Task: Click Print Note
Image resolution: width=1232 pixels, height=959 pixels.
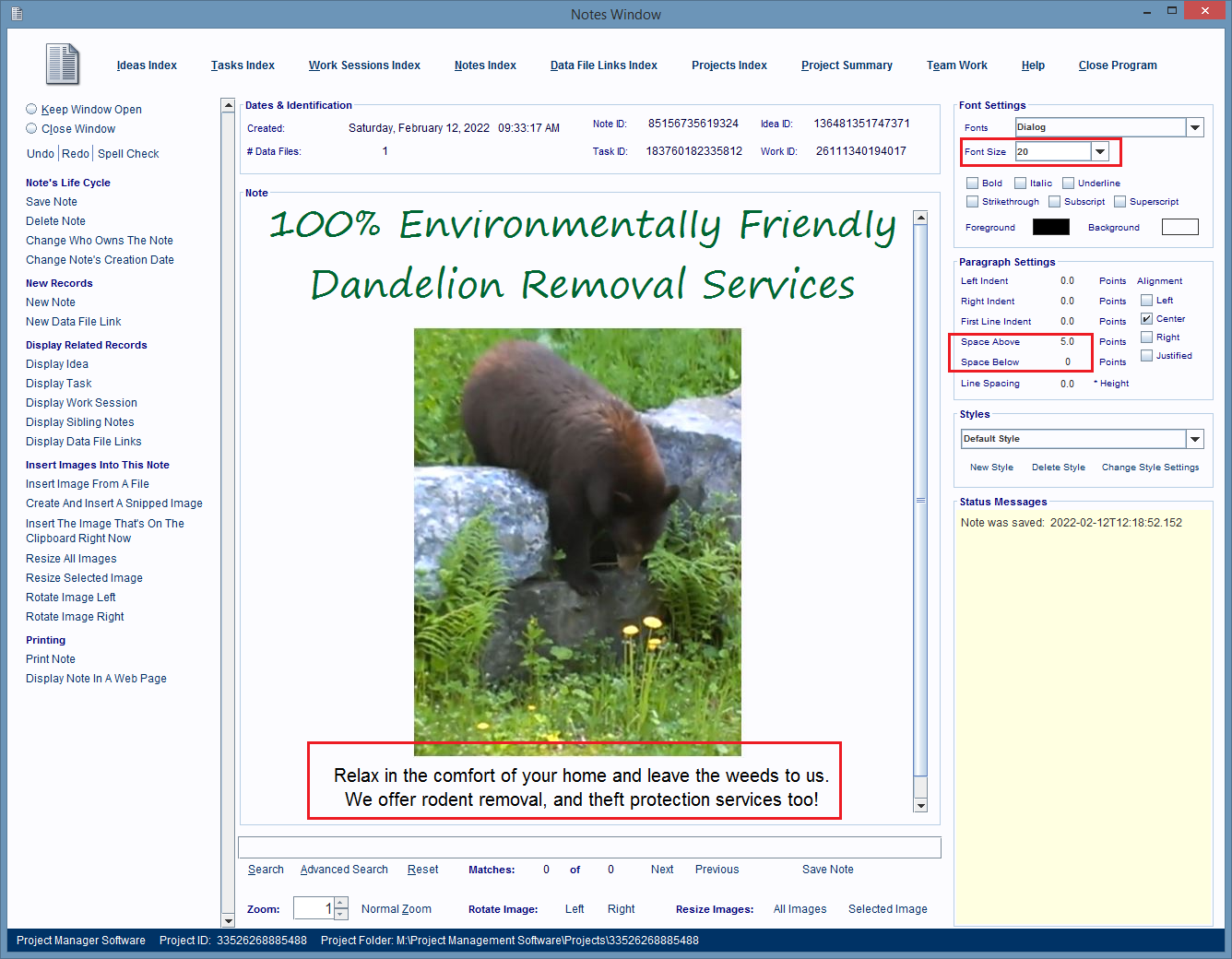Action: click(51, 659)
